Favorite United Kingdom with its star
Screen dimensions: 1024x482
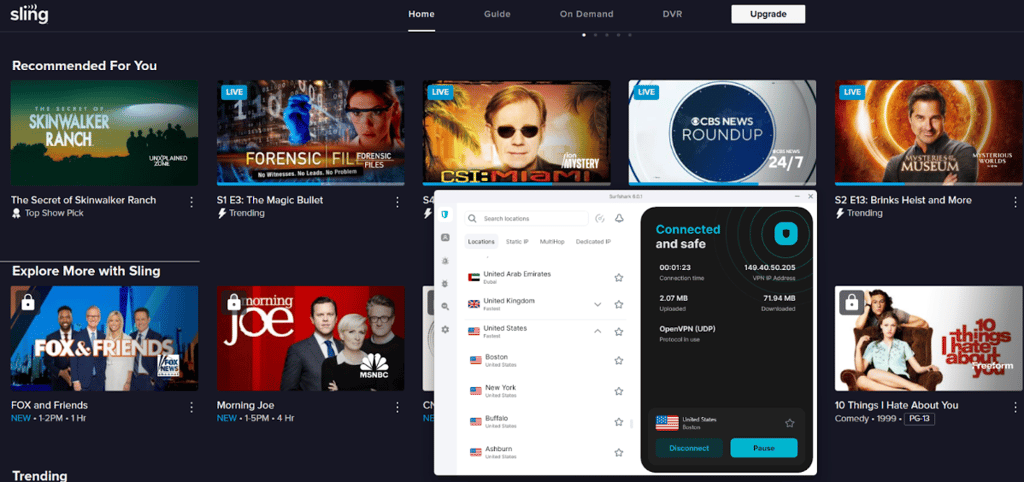[x=618, y=304]
